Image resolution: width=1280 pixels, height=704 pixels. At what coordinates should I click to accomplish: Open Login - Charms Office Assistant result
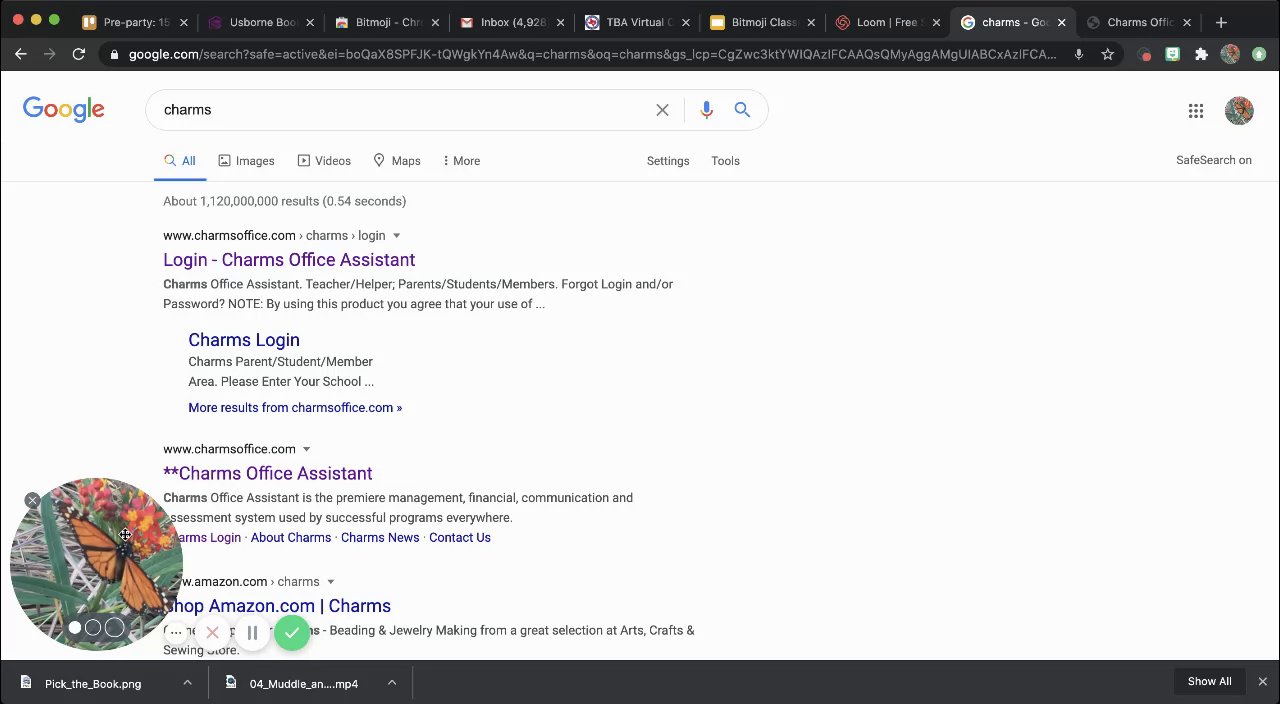[x=289, y=260]
